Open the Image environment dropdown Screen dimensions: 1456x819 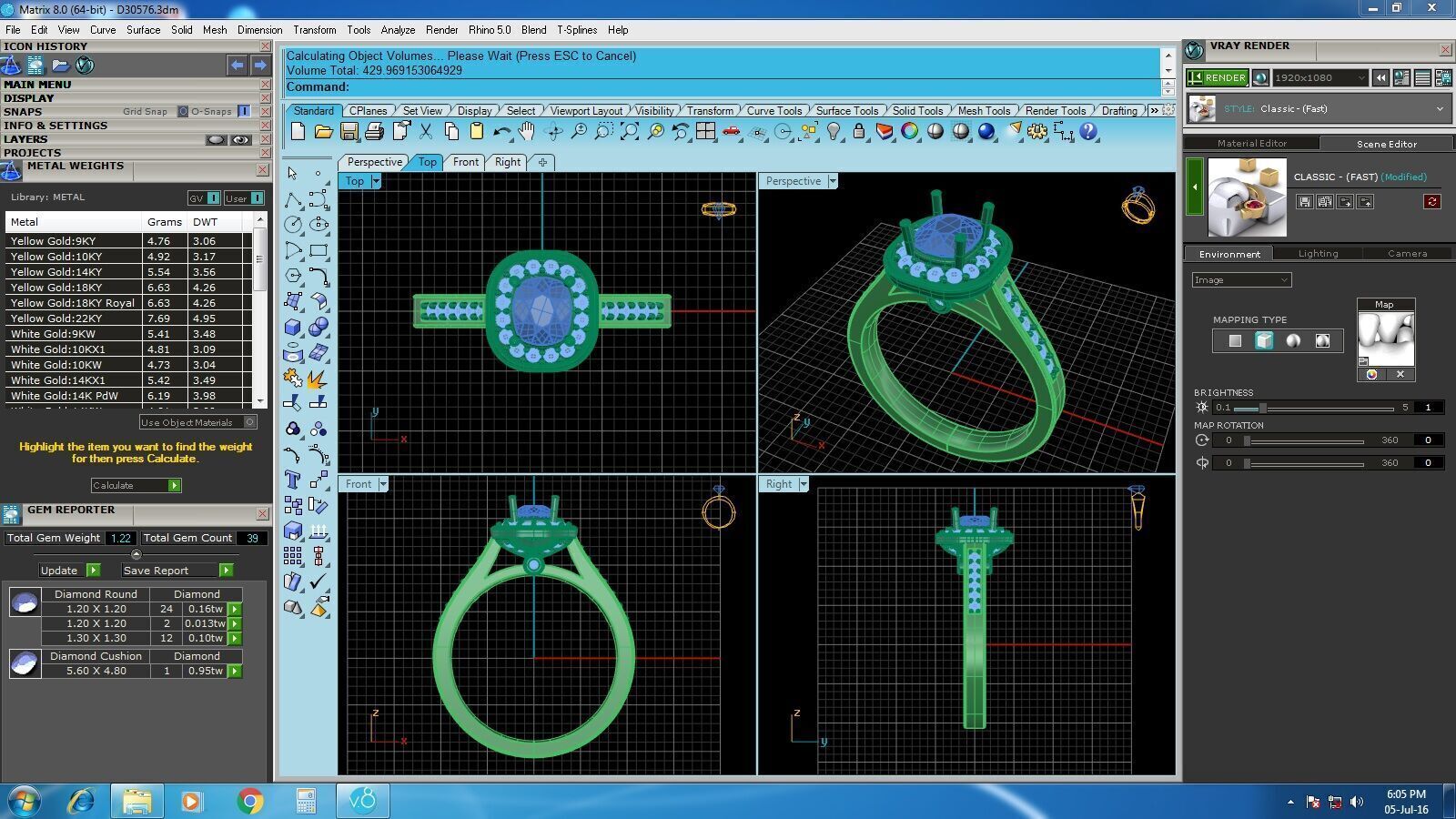click(1242, 280)
